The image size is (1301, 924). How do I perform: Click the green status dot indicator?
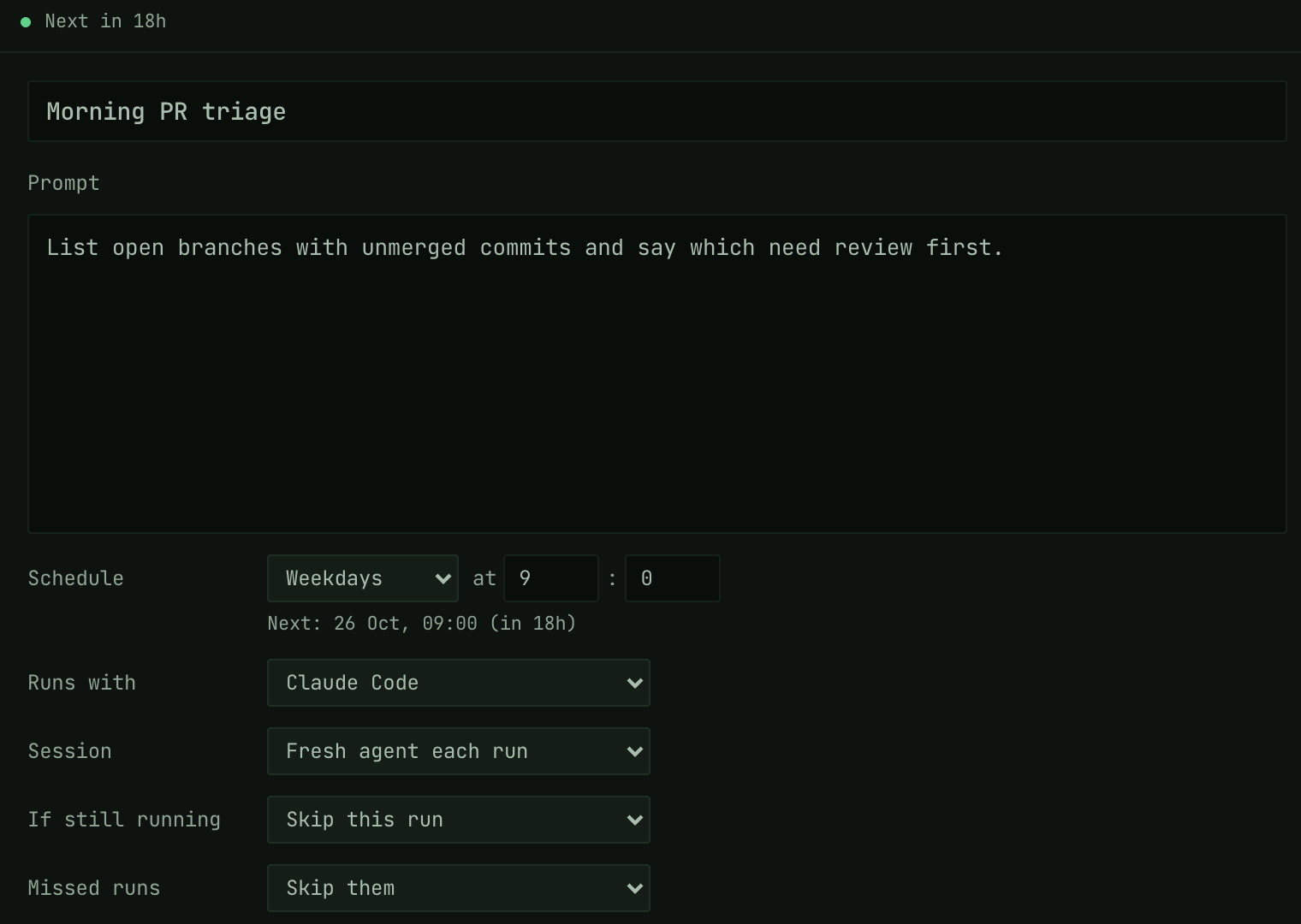click(26, 22)
